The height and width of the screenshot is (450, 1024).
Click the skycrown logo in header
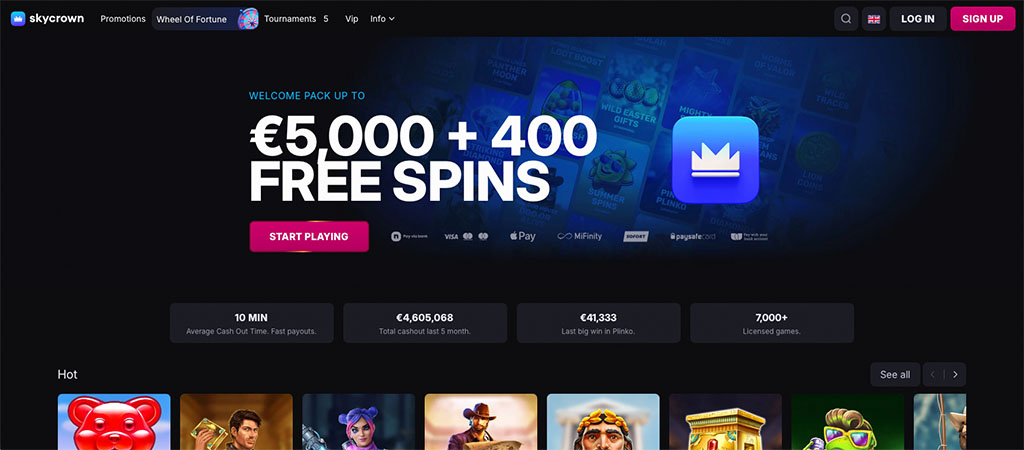48,18
